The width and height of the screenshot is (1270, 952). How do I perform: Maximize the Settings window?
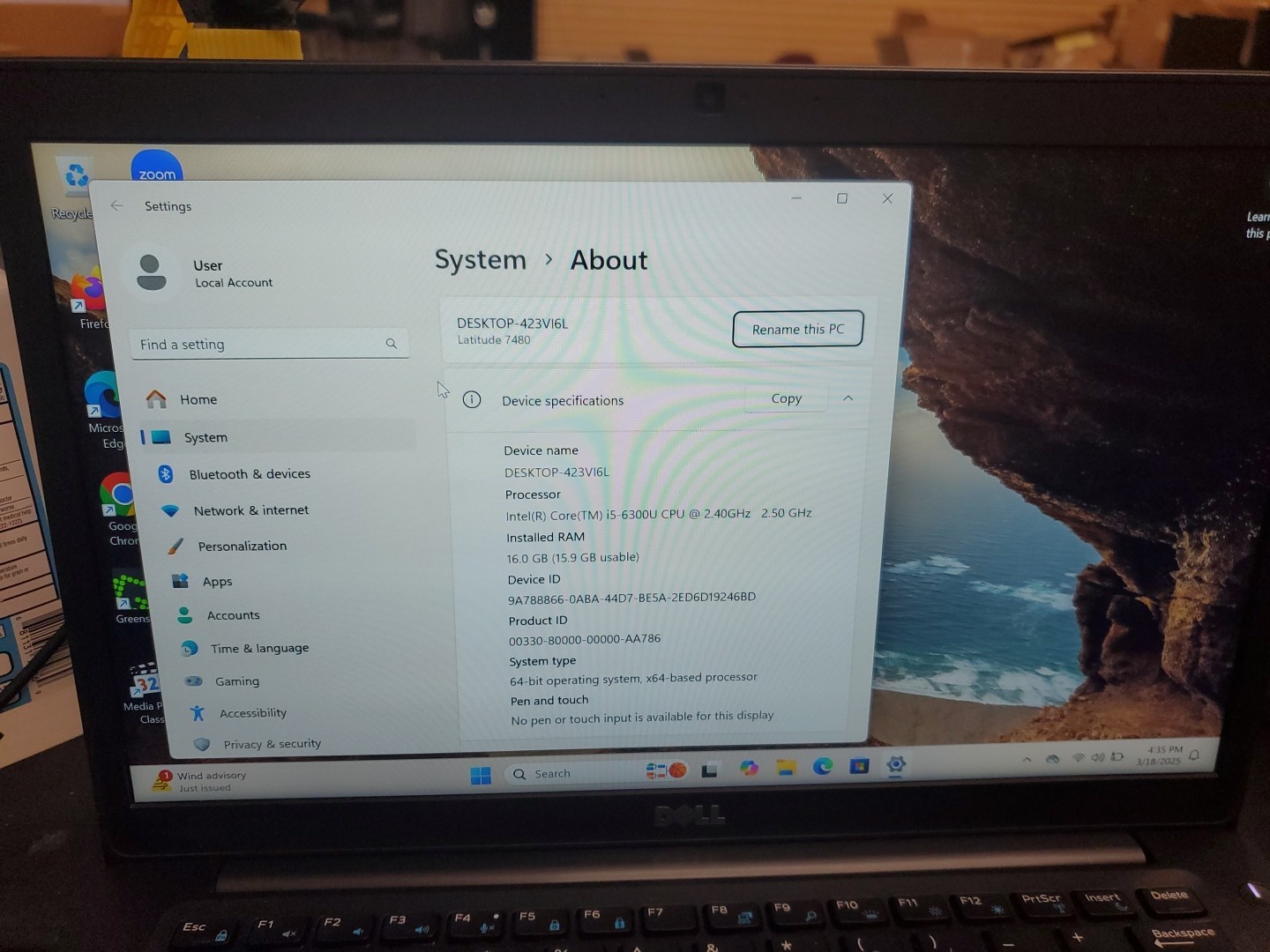[842, 198]
